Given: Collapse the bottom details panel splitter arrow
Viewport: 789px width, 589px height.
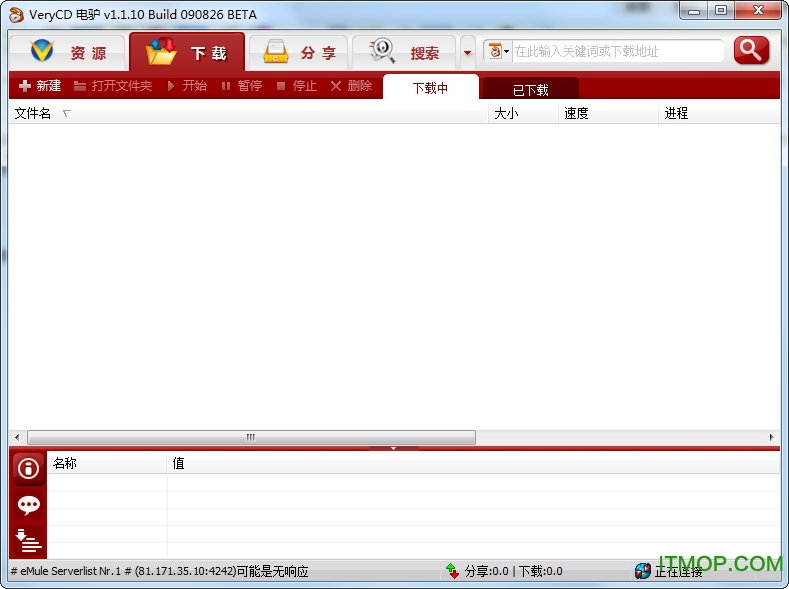Looking at the screenshot, I should tap(393, 448).
